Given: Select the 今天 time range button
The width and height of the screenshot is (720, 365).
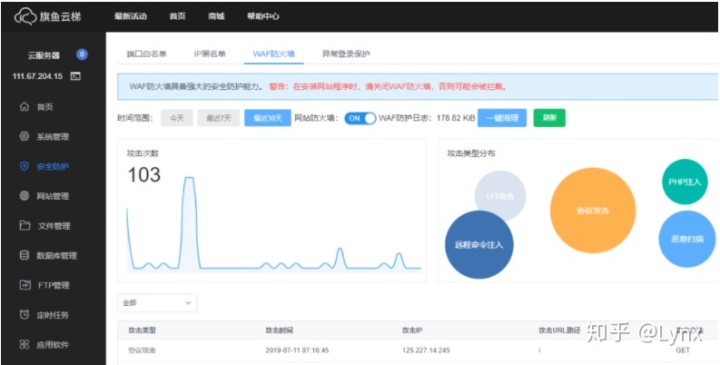Looking at the screenshot, I should [177, 118].
